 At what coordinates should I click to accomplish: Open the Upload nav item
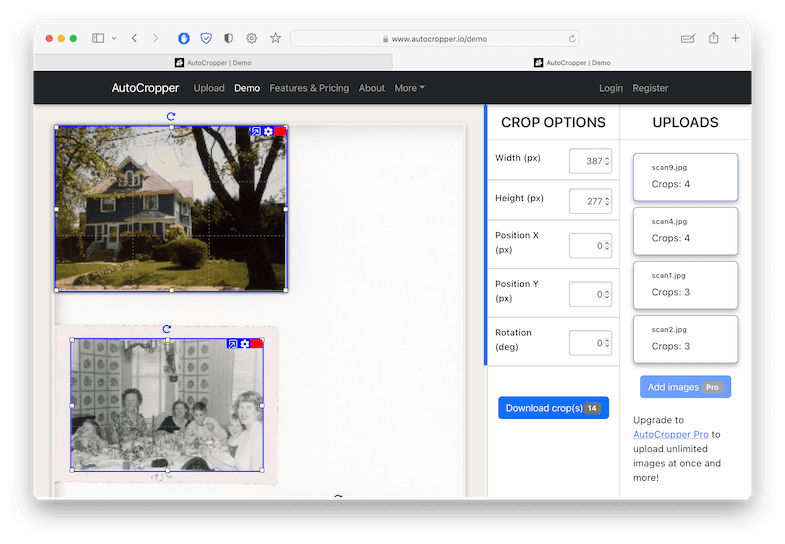coord(209,88)
